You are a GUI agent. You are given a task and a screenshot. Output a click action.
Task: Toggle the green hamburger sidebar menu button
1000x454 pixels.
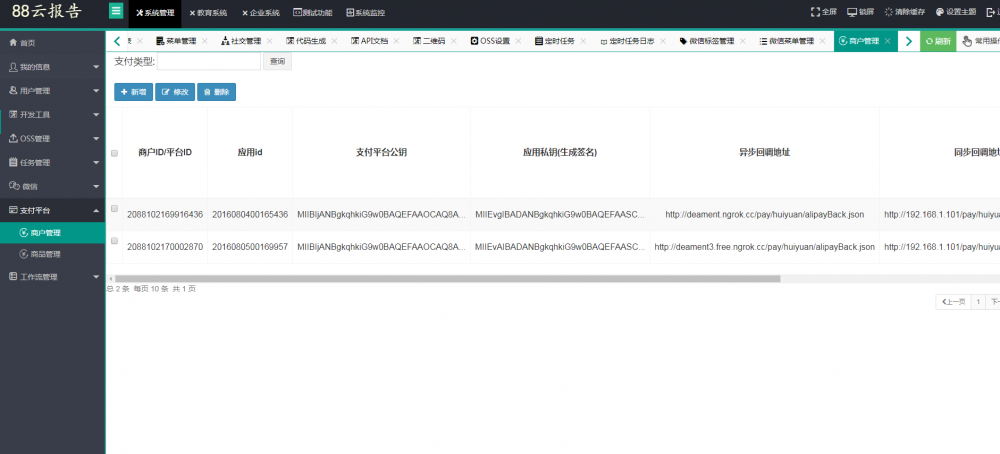coord(116,11)
